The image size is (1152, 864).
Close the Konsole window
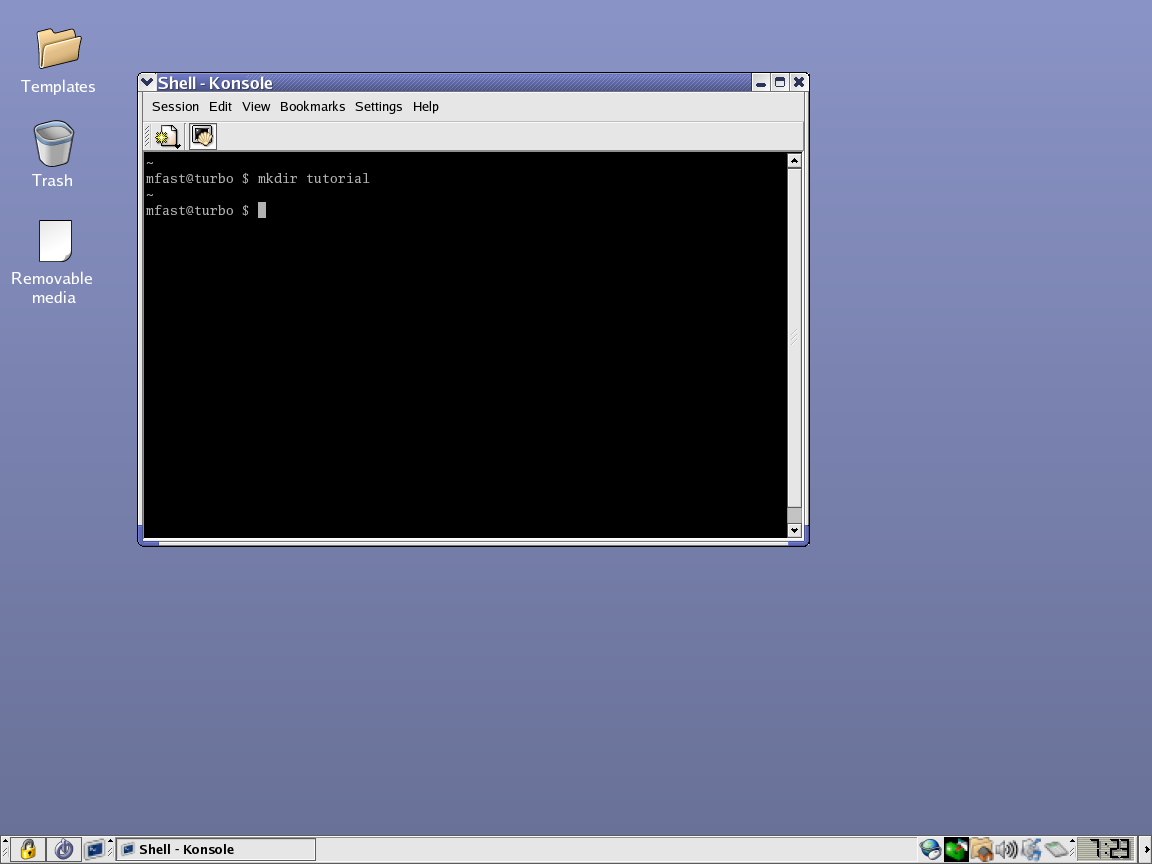[799, 82]
